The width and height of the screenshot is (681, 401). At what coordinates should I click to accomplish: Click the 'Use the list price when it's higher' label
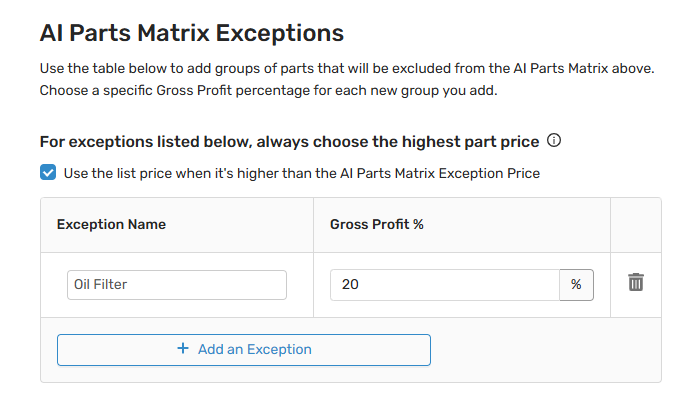200,173
